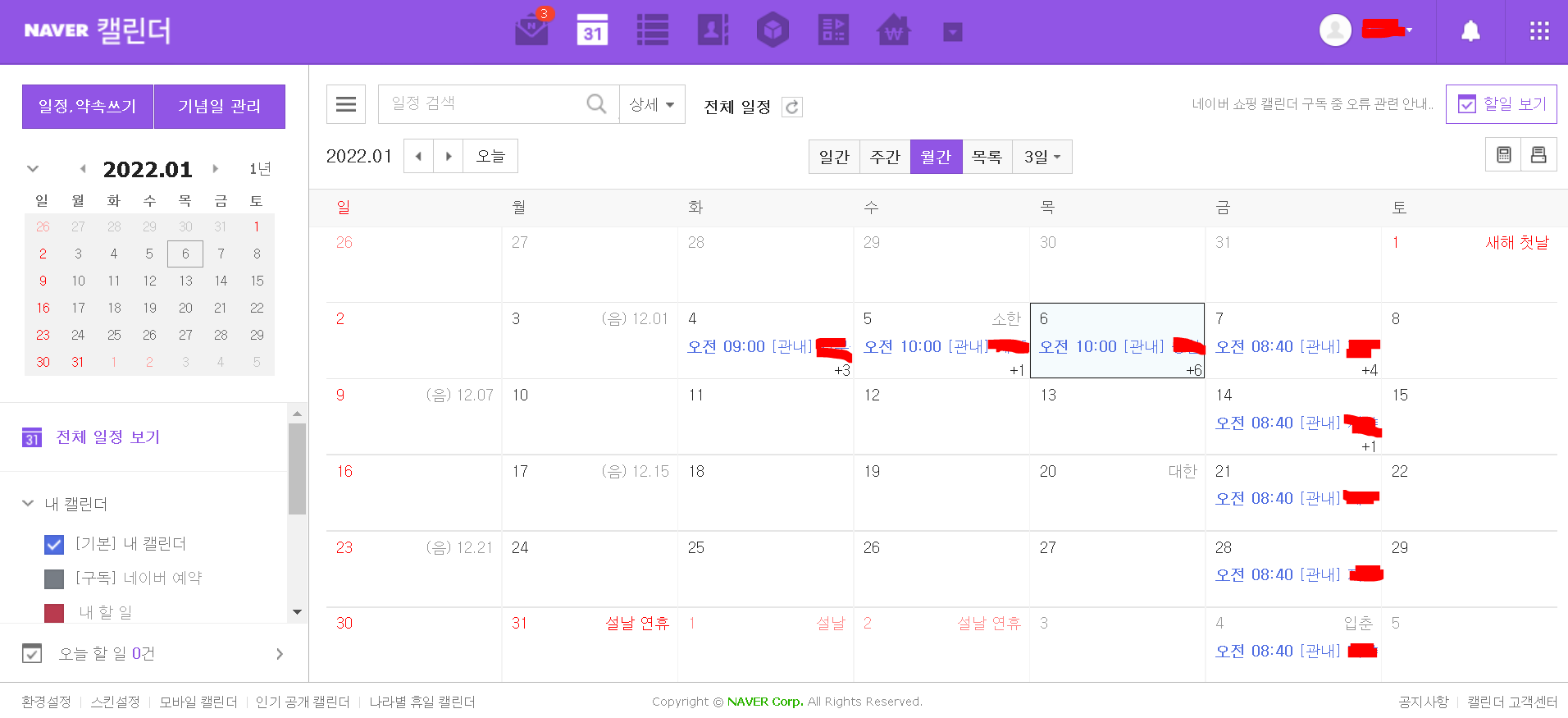Click the 오늘 button
The image size is (1568, 718).
[x=490, y=156]
